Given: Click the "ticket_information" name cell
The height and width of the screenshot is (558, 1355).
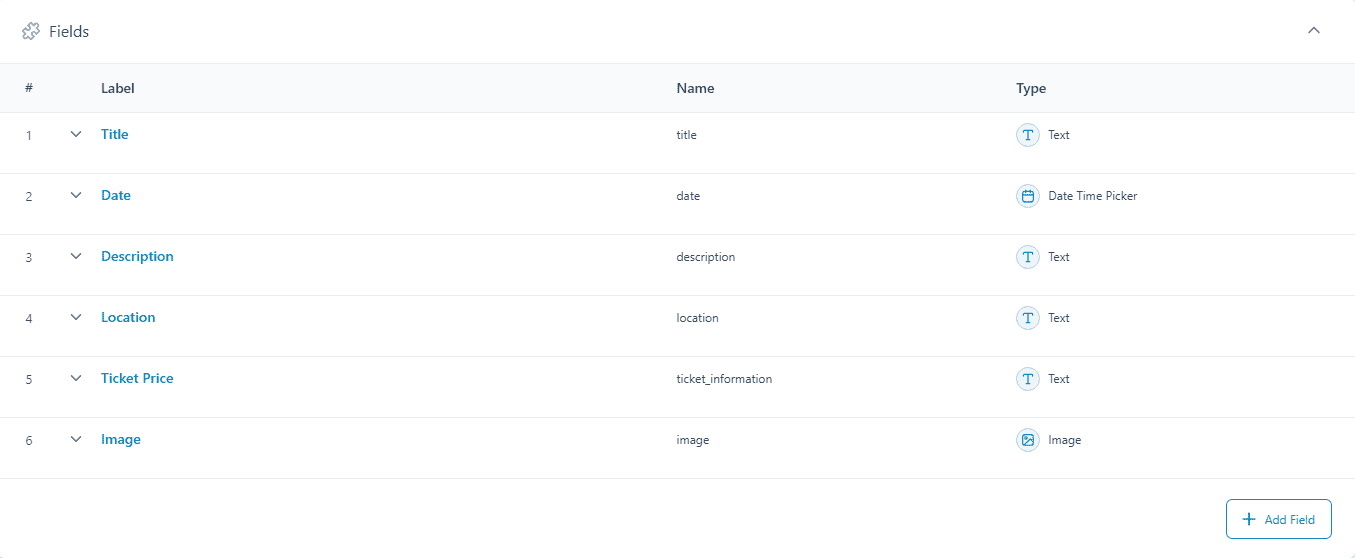Looking at the screenshot, I should [724, 379].
